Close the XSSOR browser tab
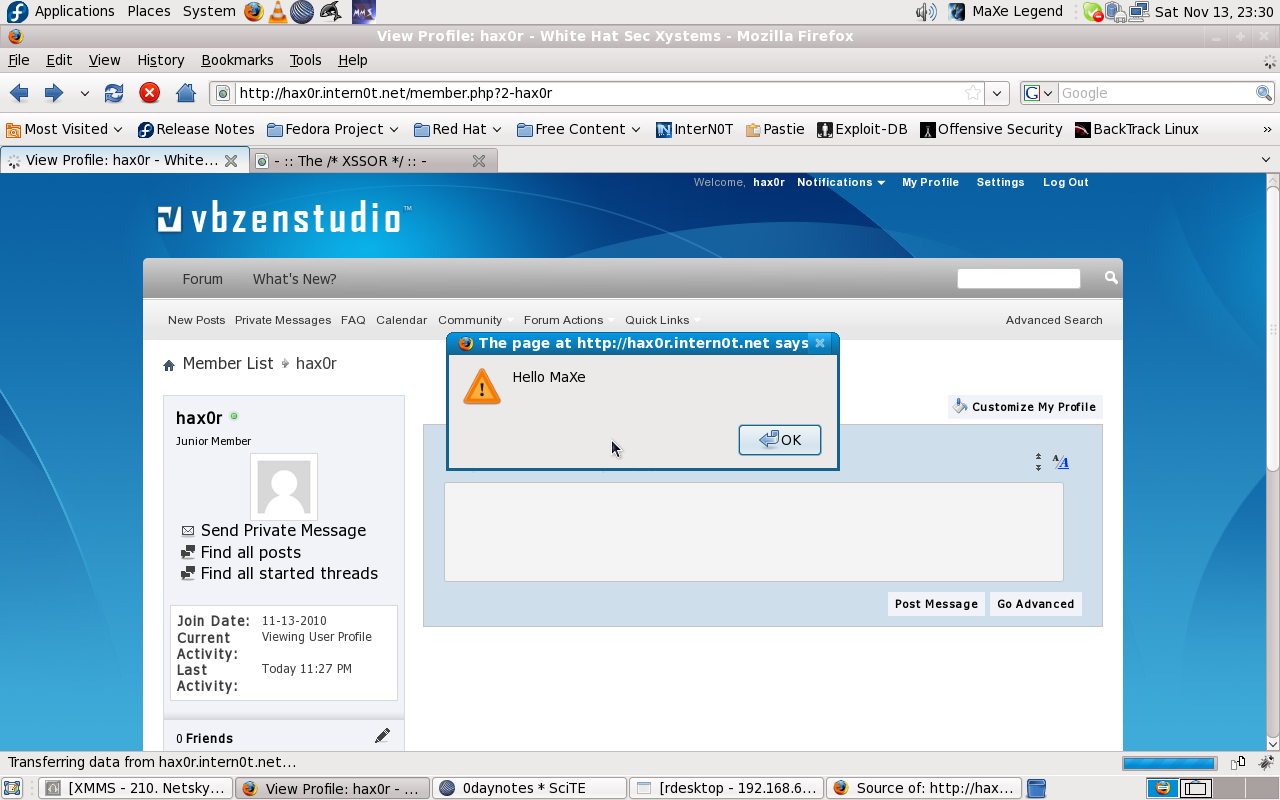 coord(479,160)
